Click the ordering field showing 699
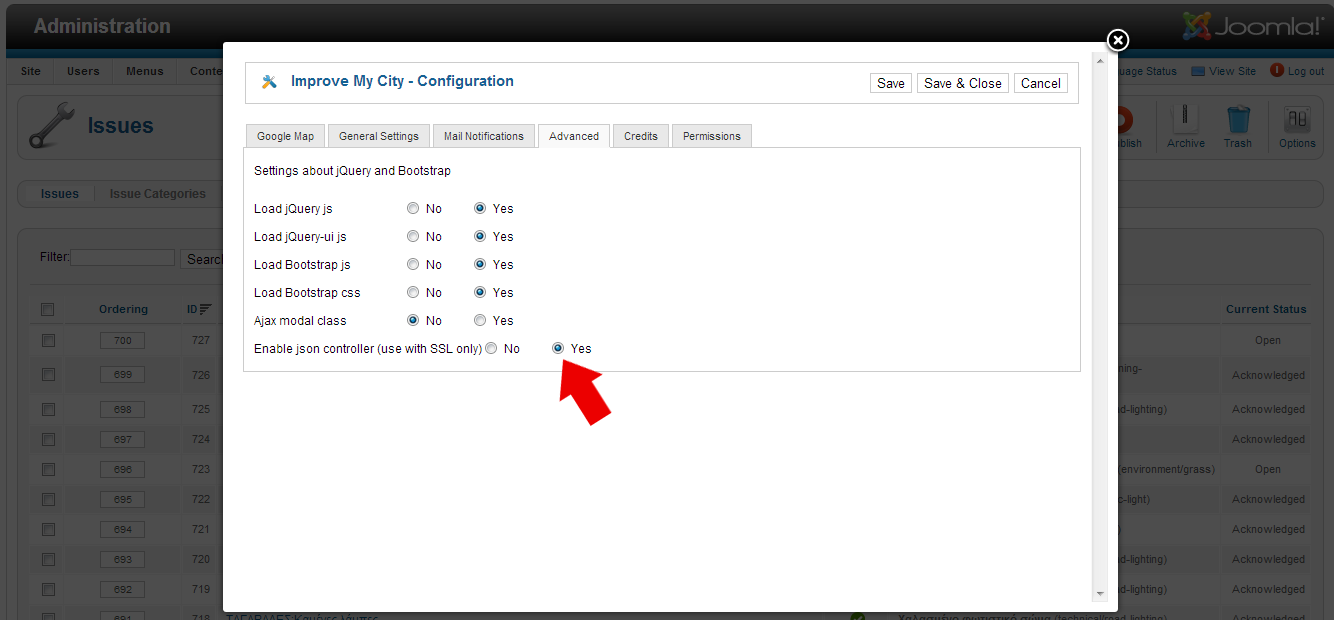 [123, 375]
